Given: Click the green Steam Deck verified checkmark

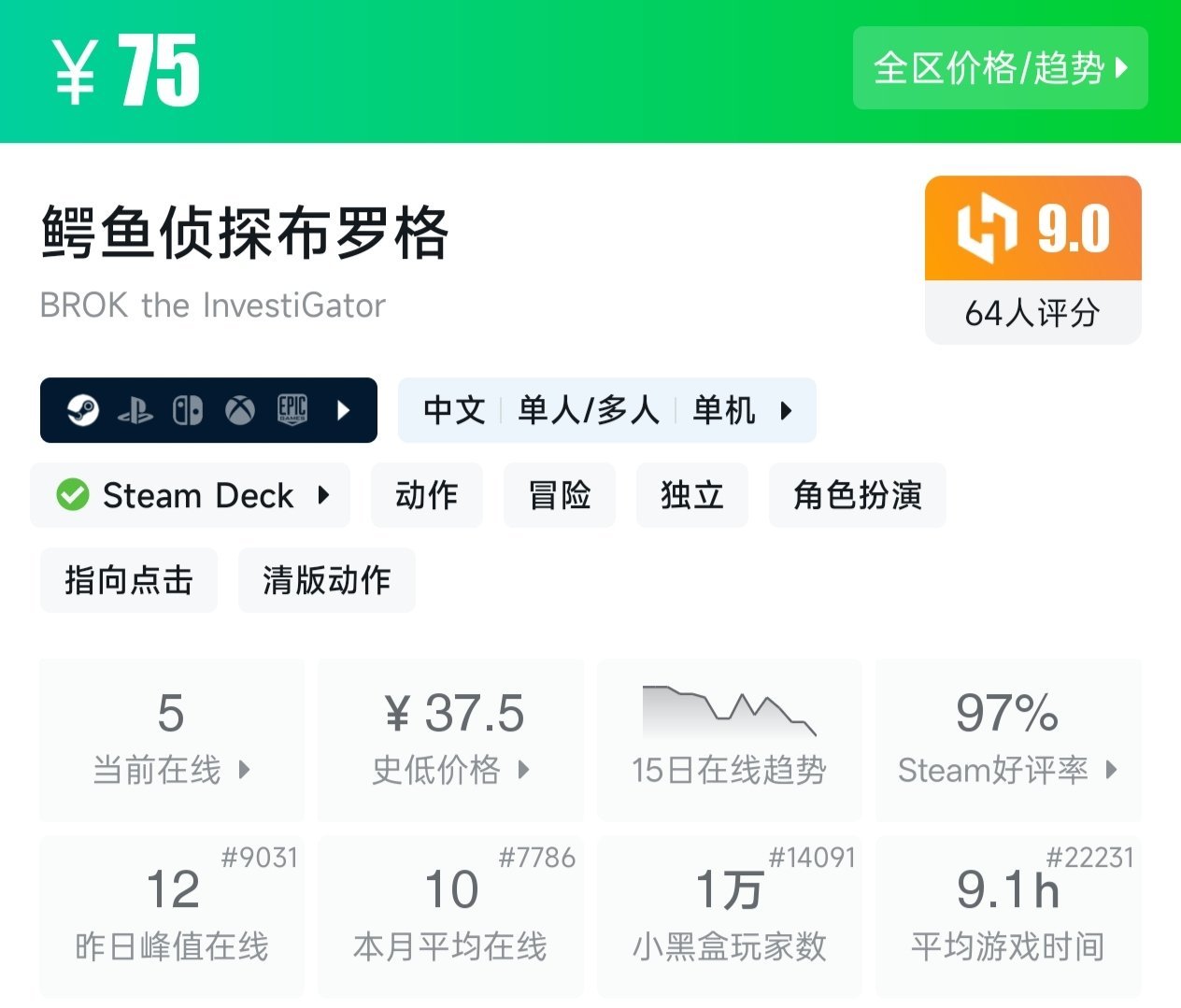Looking at the screenshot, I should pos(73,495).
